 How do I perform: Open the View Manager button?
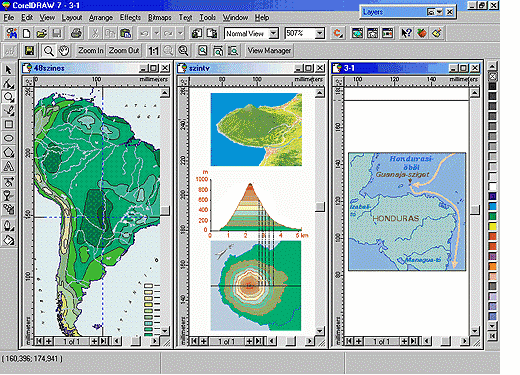(x=269, y=51)
